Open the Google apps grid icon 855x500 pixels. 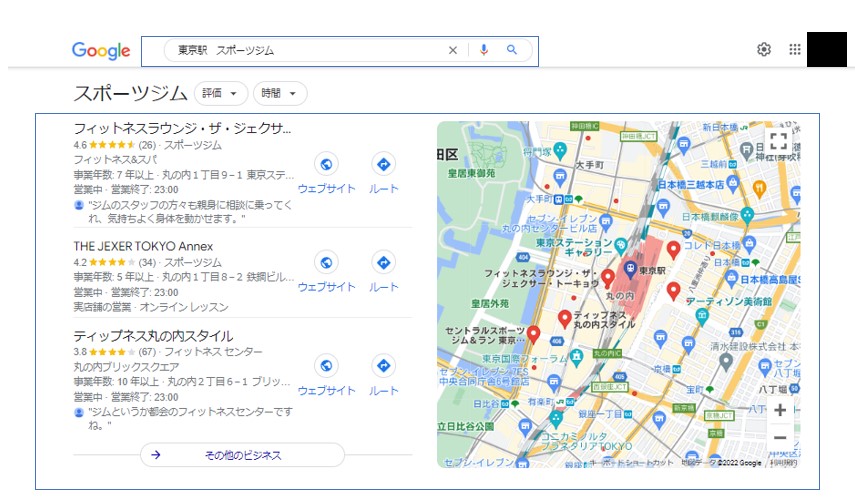coord(795,50)
